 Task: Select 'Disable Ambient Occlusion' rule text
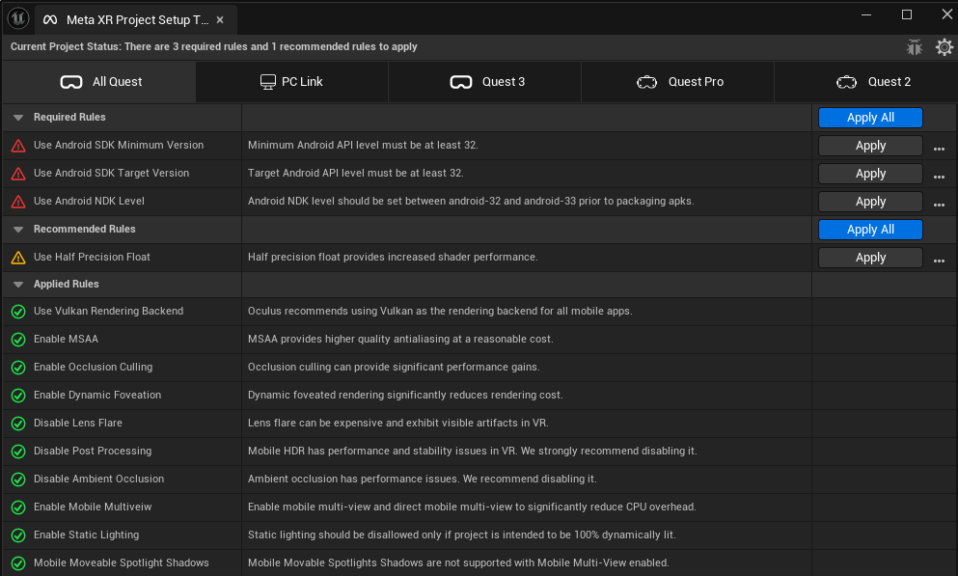(x=98, y=479)
